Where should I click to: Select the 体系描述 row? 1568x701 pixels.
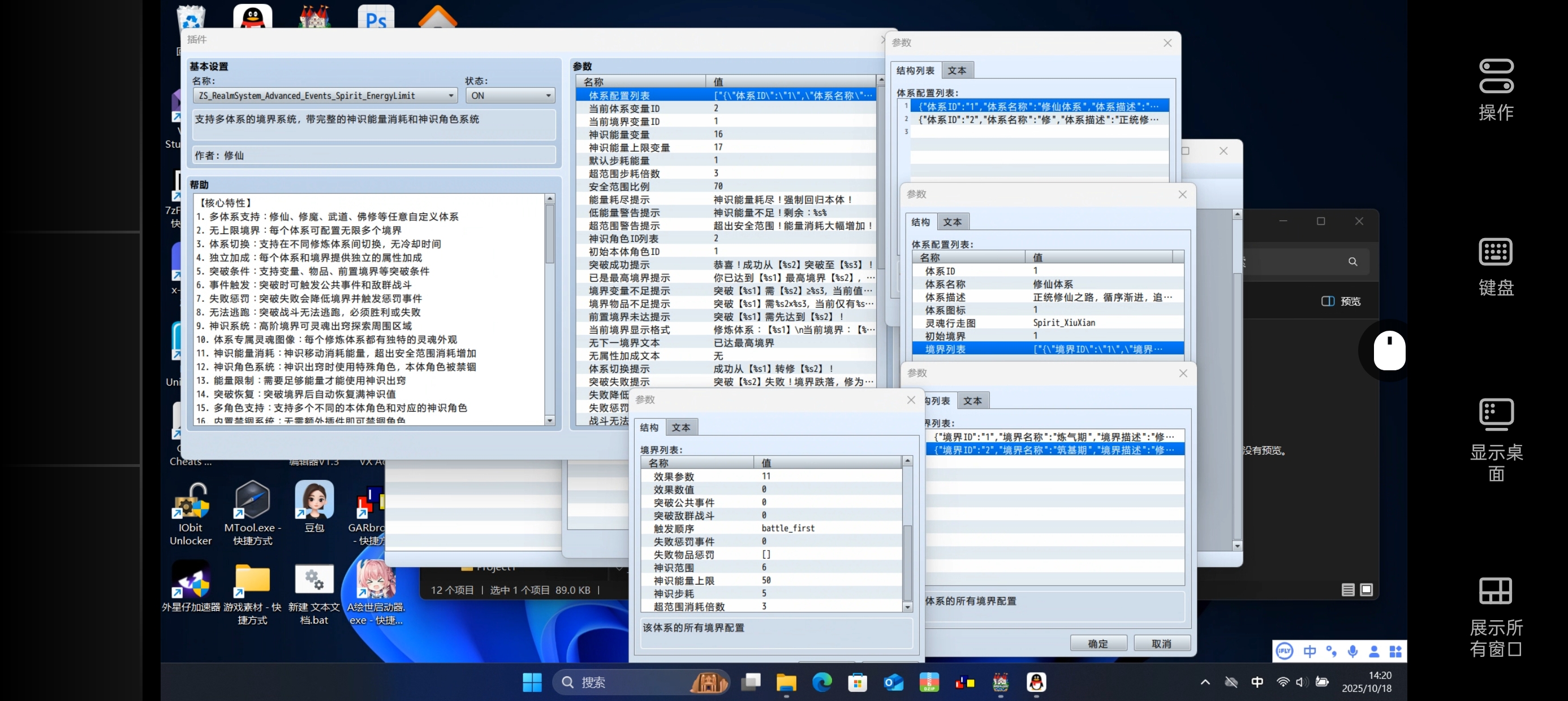coord(1047,297)
